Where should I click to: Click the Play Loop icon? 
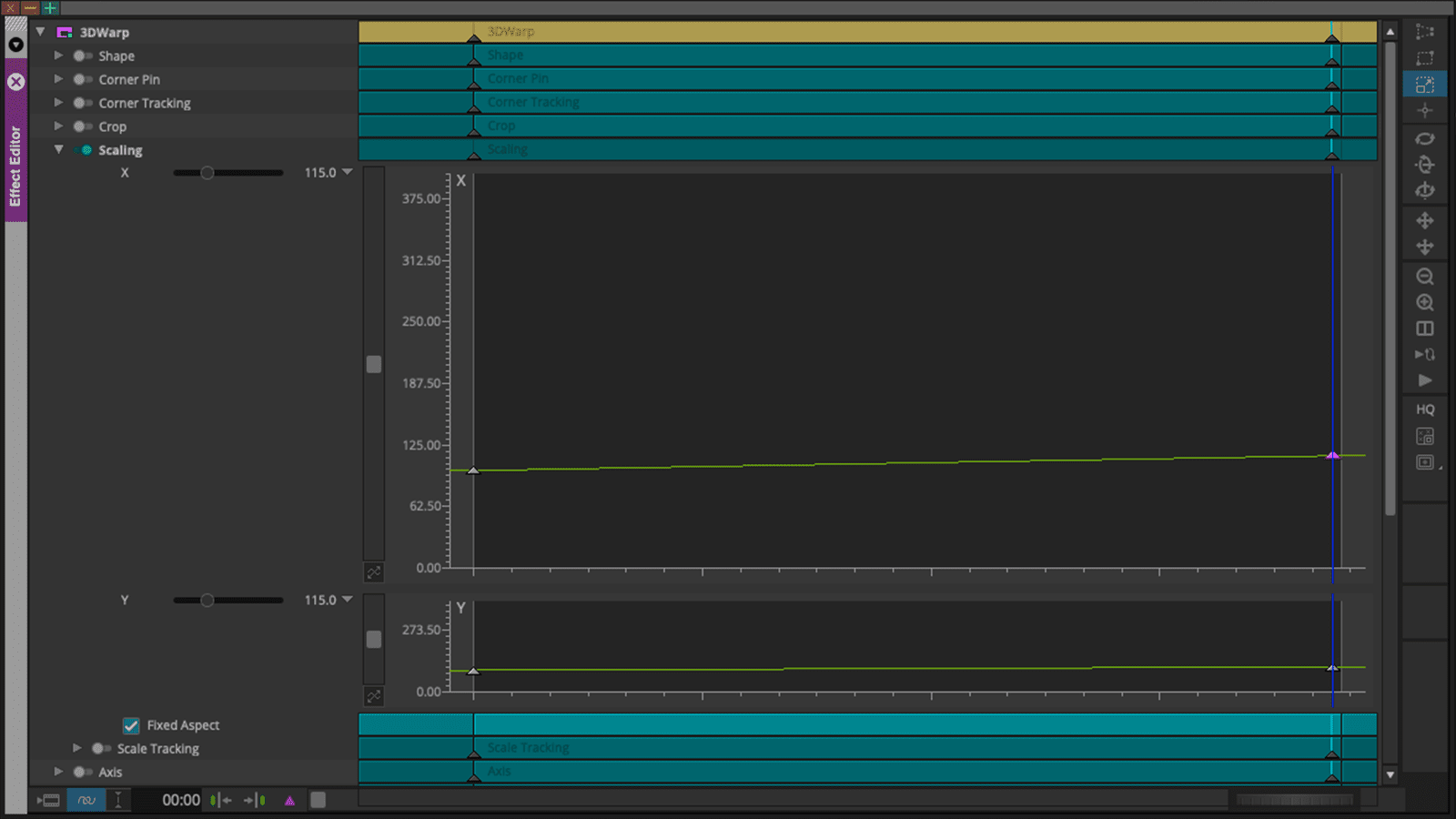coord(1425,355)
